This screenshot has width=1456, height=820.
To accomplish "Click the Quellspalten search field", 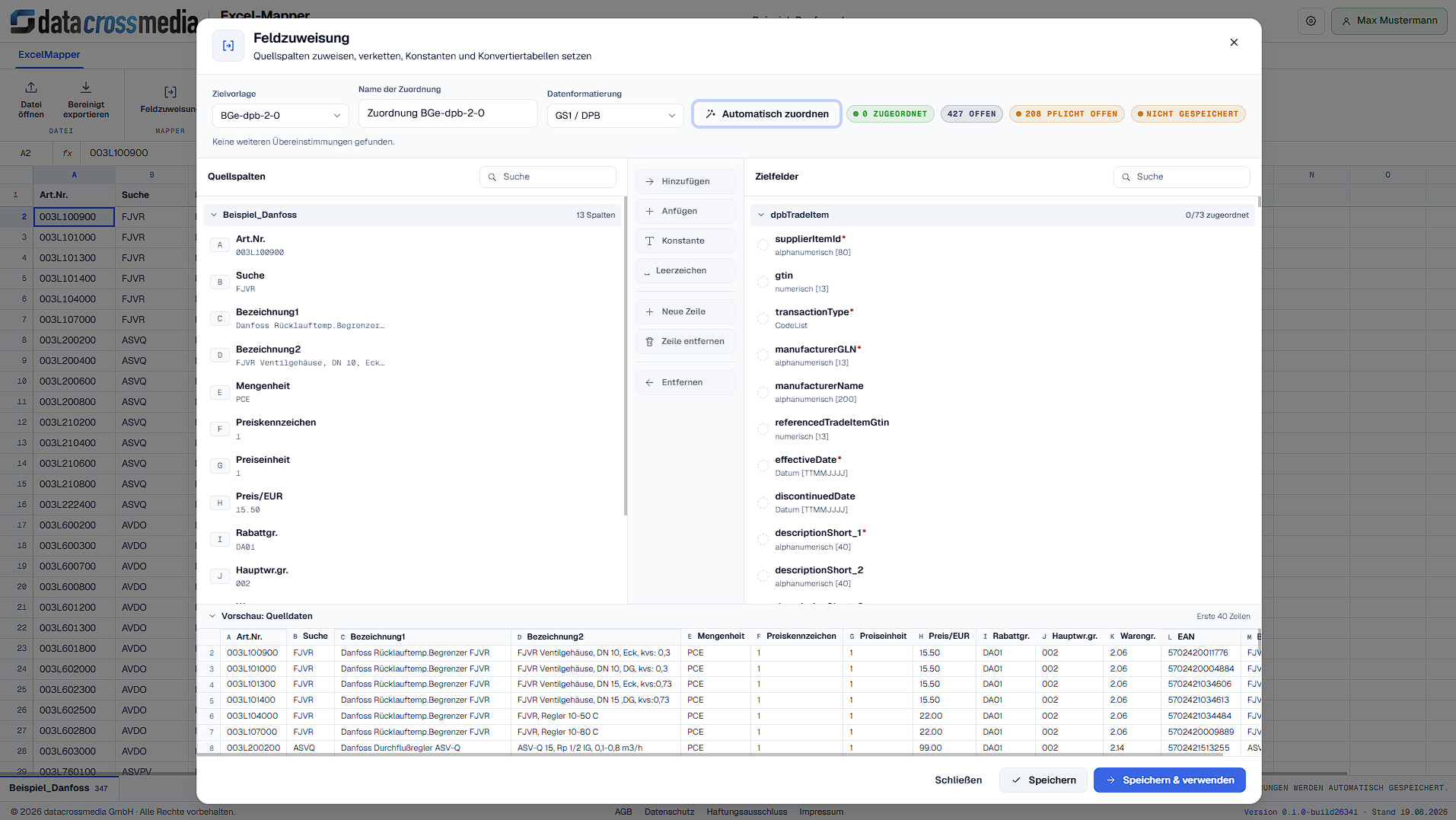I will (548, 177).
